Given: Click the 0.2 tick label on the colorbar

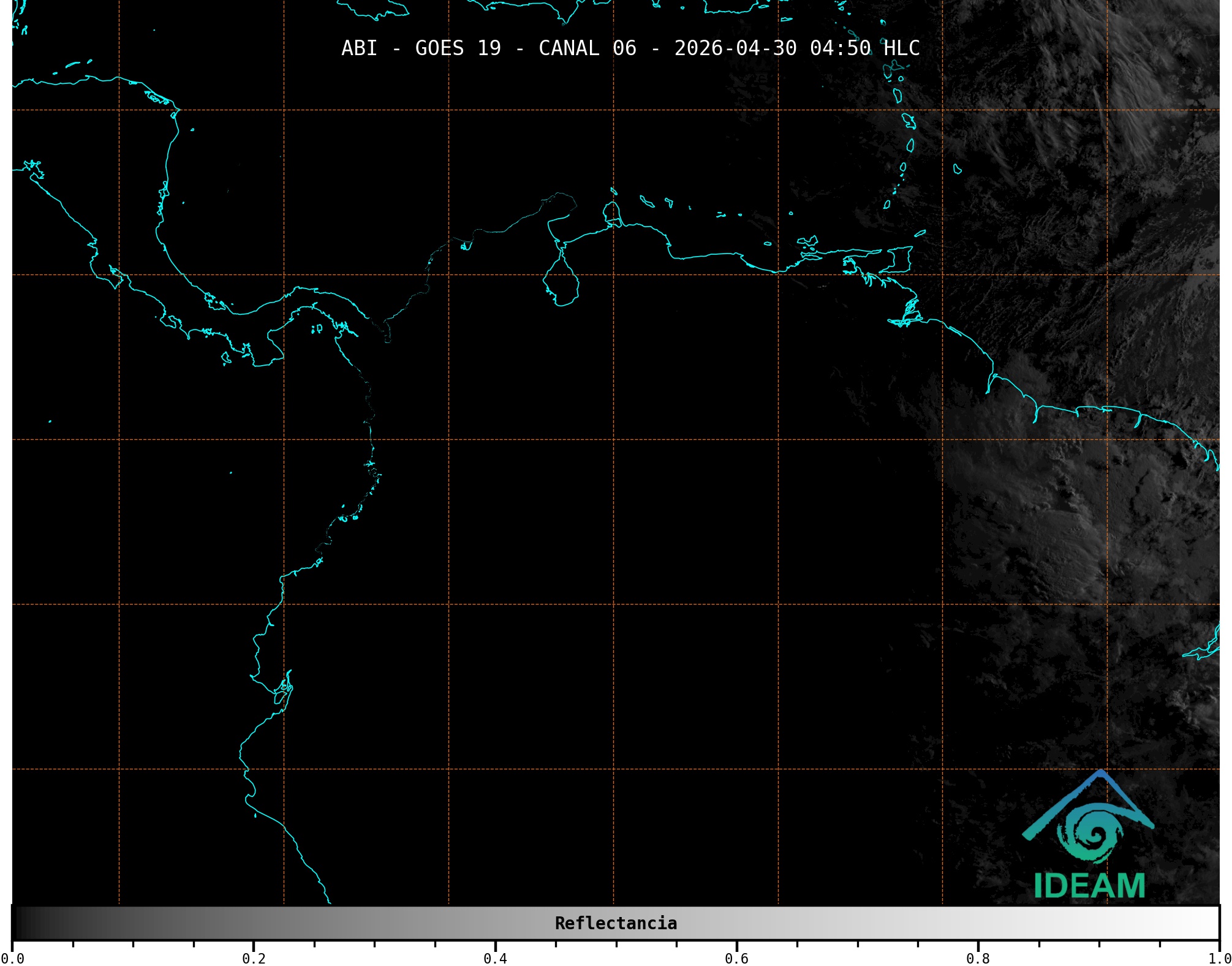Looking at the screenshot, I should coord(254,959).
